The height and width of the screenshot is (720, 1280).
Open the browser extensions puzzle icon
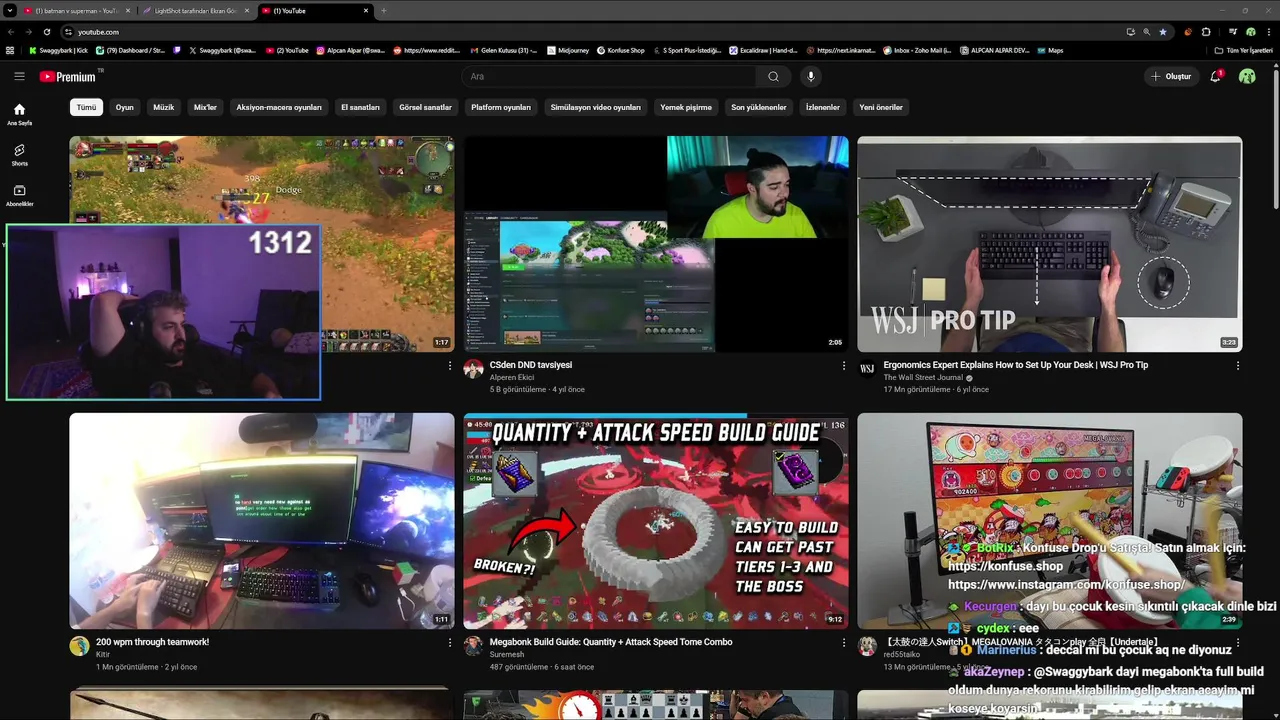[1206, 32]
